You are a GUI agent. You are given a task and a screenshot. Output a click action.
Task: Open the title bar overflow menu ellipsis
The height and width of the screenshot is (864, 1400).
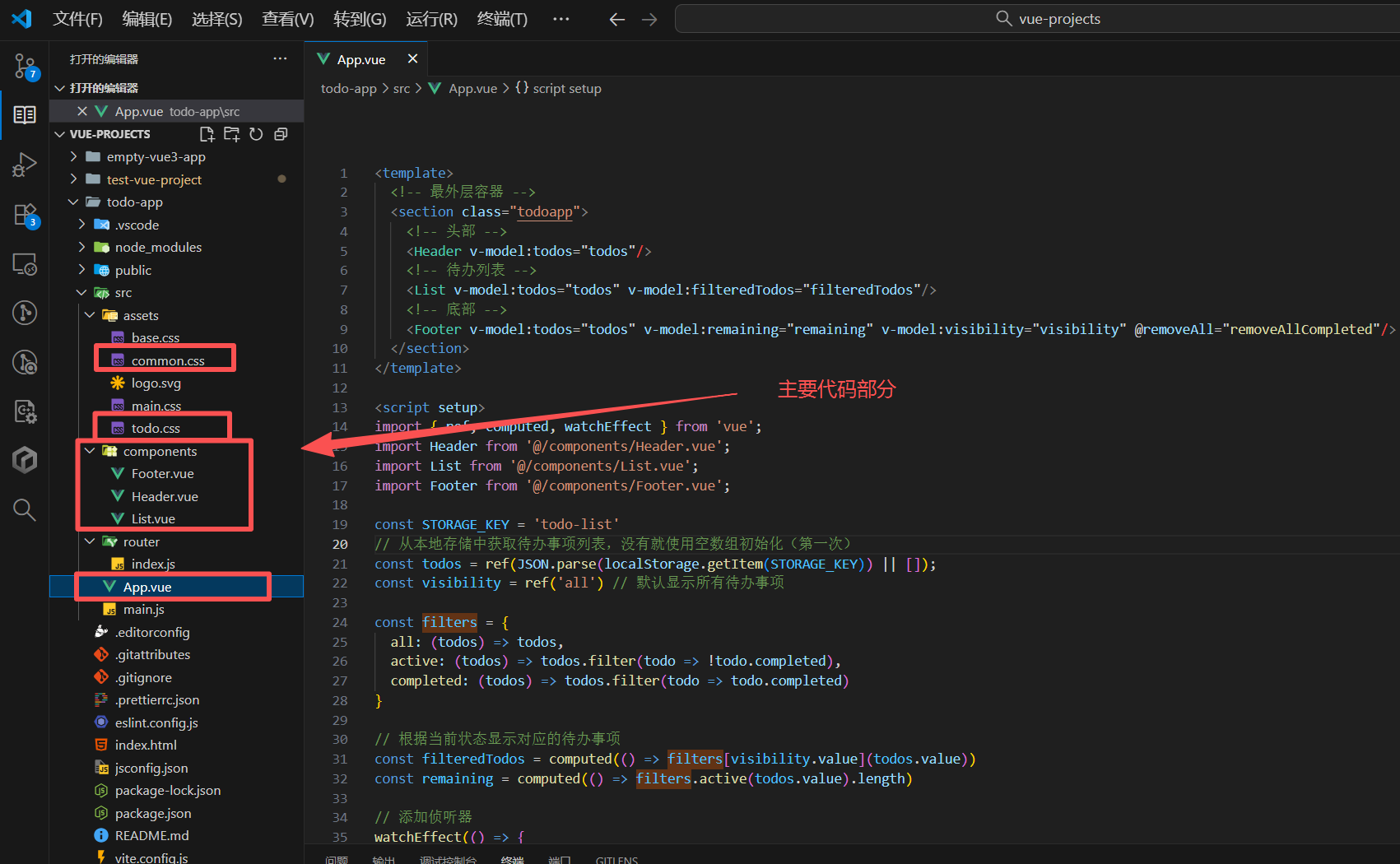[x=561, y=19]
